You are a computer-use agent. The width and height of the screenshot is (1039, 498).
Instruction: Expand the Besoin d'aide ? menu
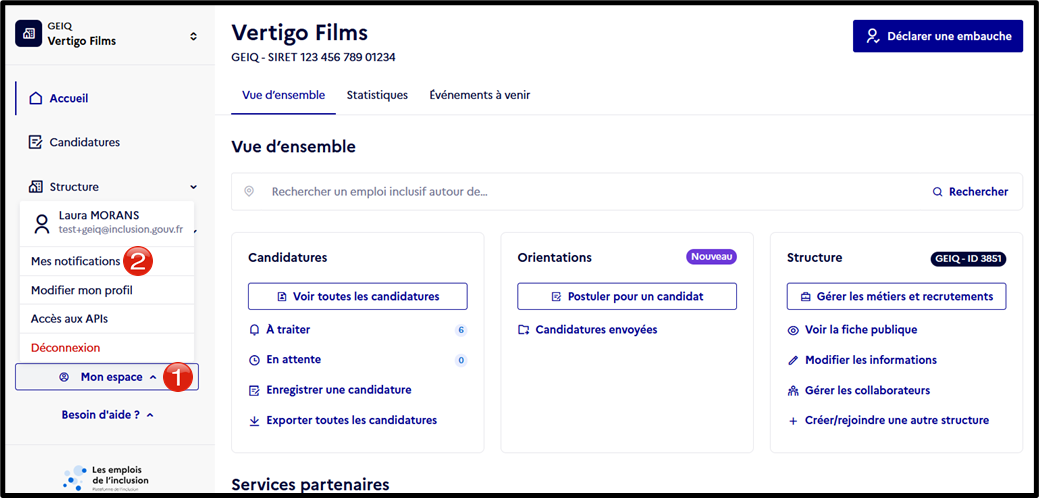click(107, 415)
